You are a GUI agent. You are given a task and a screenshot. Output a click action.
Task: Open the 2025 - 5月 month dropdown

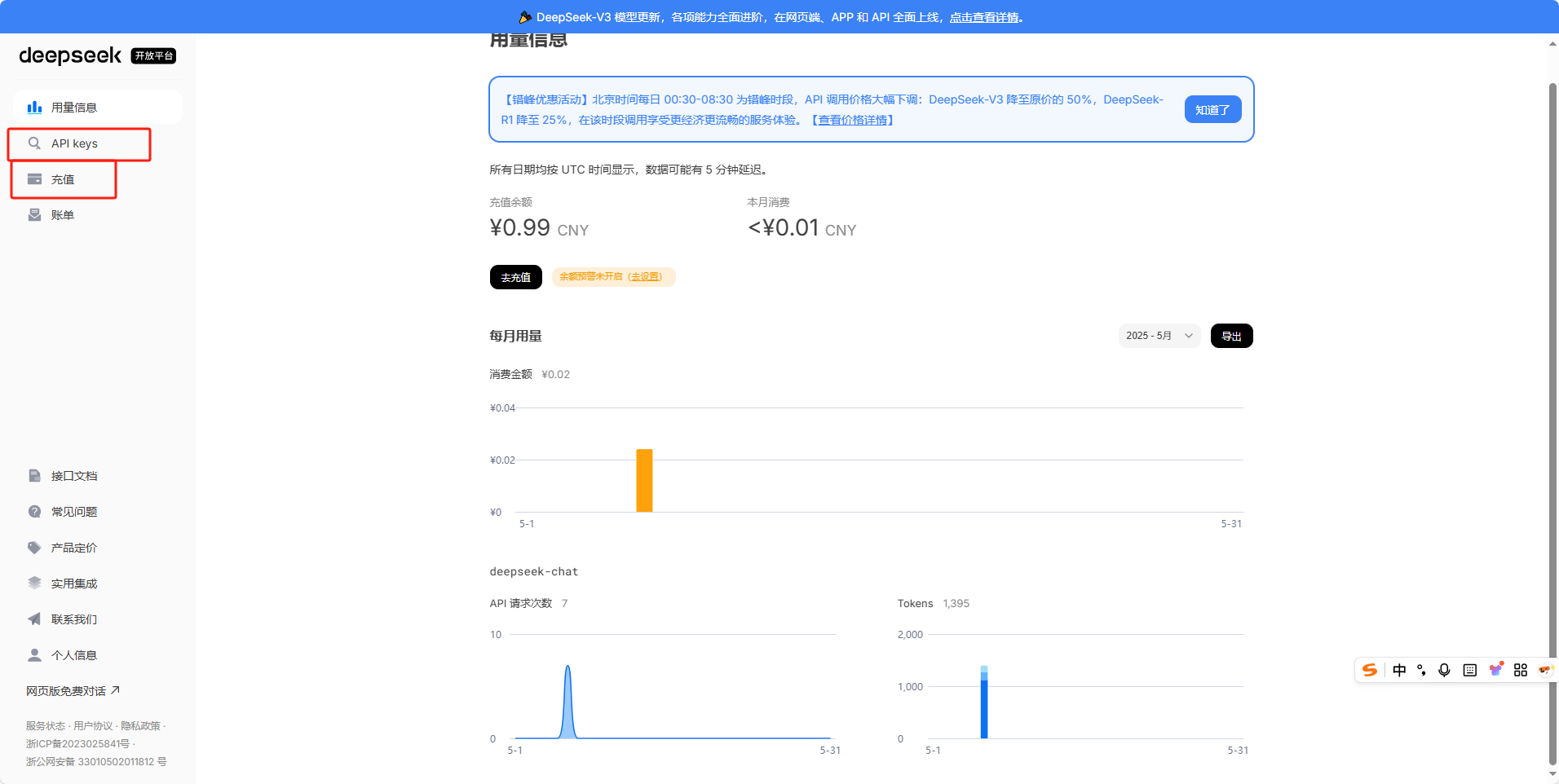pos(1159,336)
